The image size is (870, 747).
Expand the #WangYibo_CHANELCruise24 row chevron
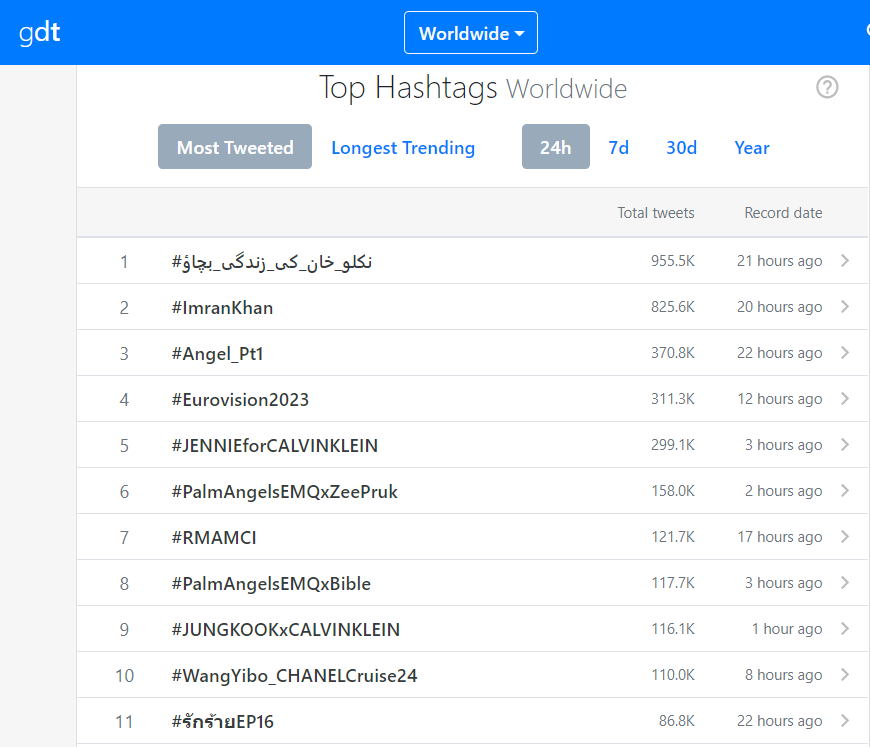coord(844,675)
